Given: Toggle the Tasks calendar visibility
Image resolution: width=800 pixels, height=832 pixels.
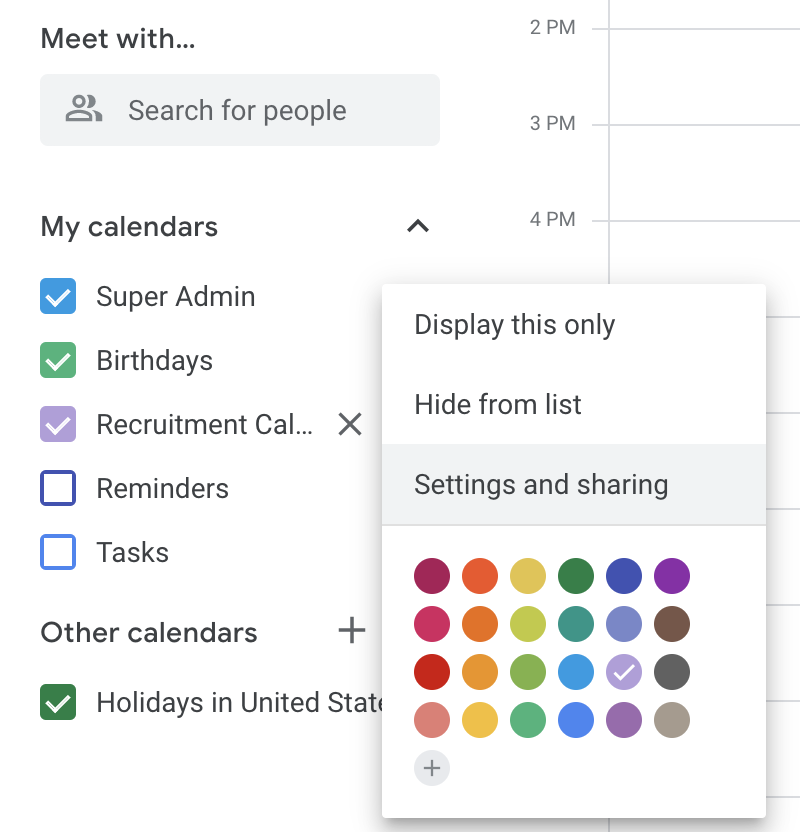Looking at the screenshot, I should tap(58, 552).
